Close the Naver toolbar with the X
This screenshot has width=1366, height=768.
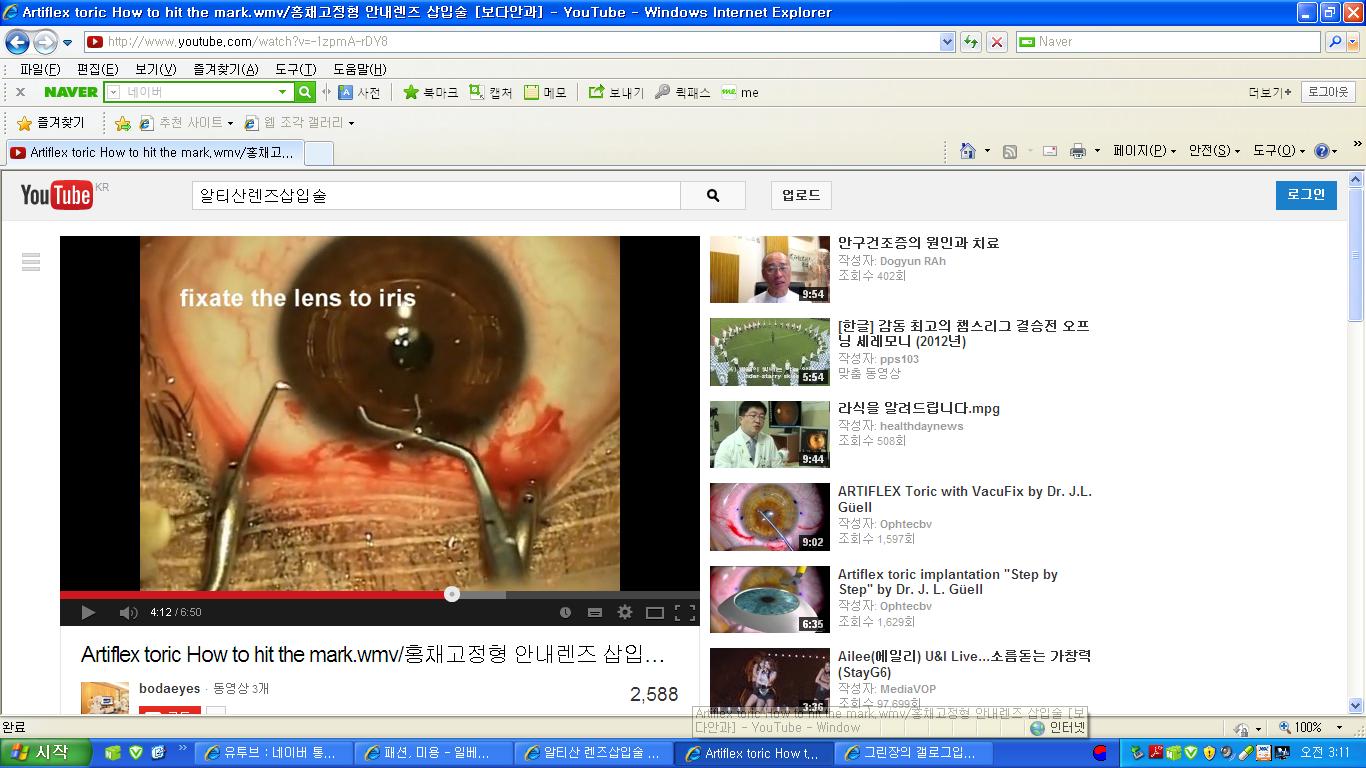(20, 92)
